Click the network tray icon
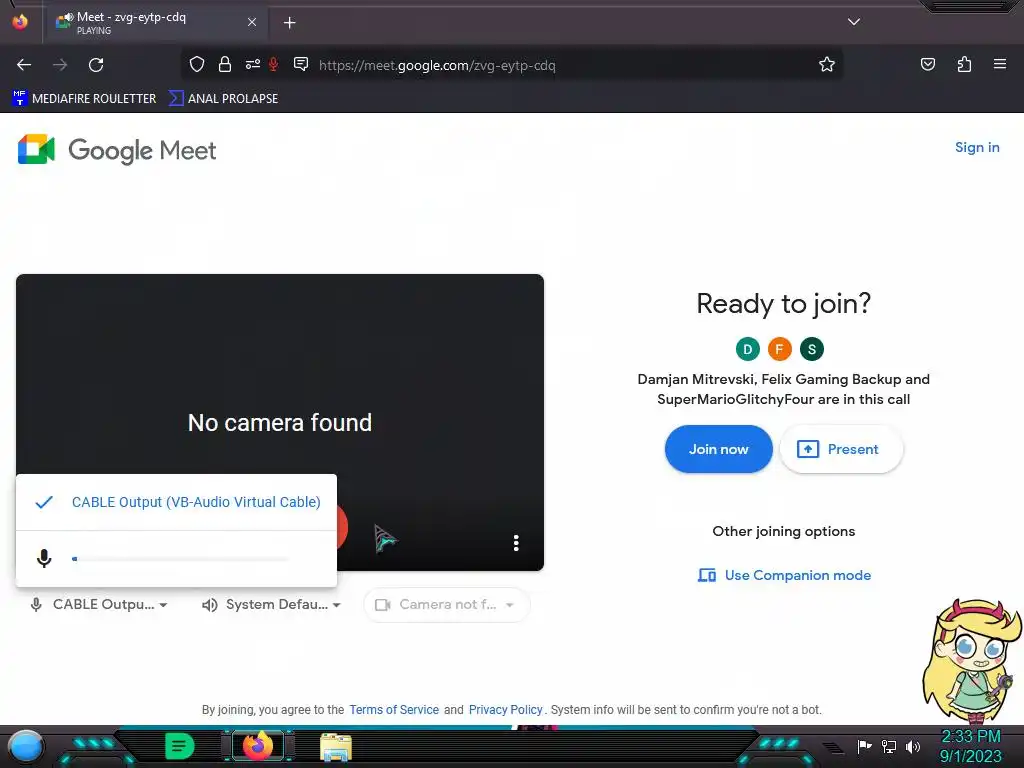The height and width of the screenshot is (768, 1024). (889, 746)
